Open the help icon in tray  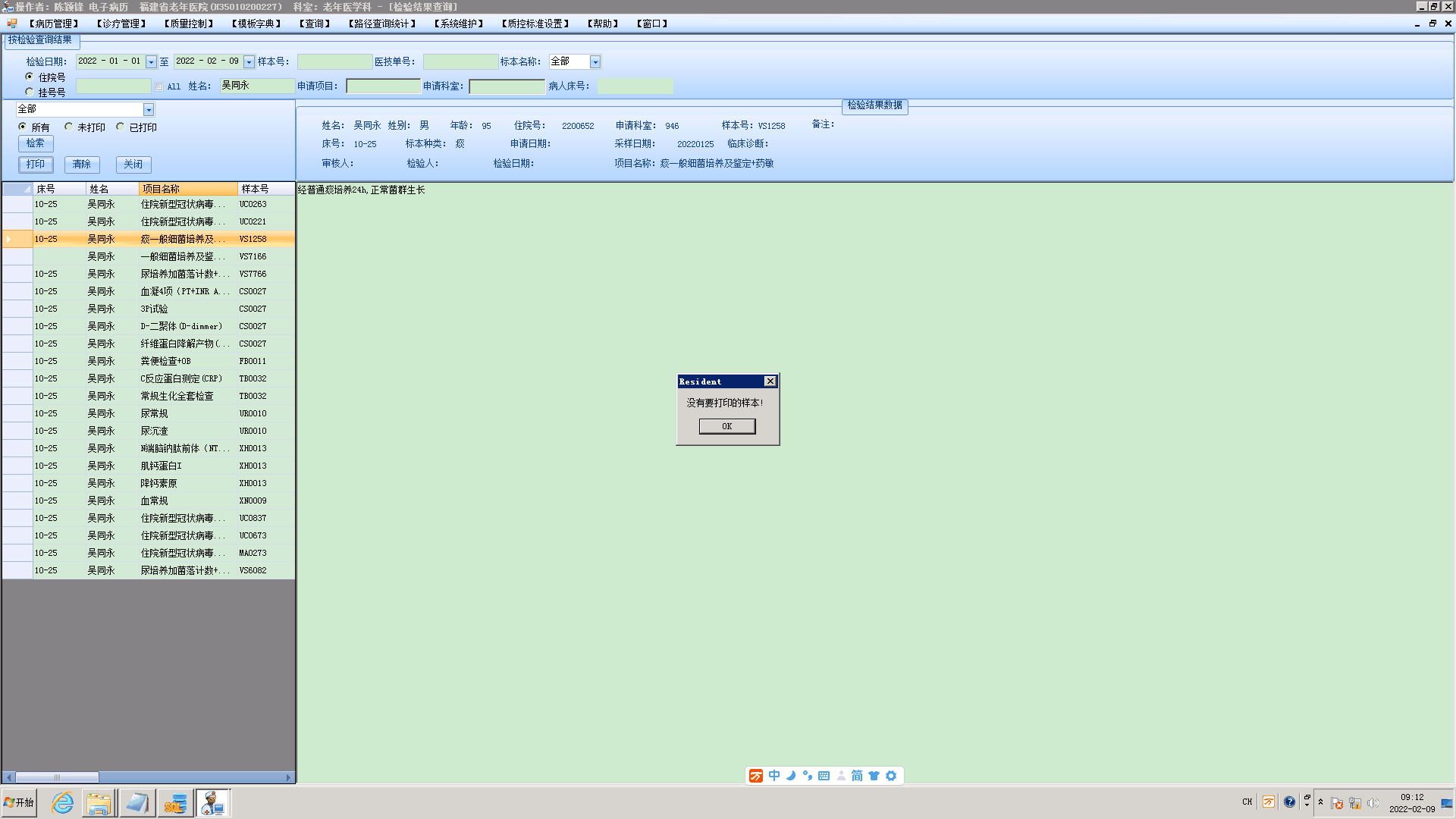point(1289,802)
